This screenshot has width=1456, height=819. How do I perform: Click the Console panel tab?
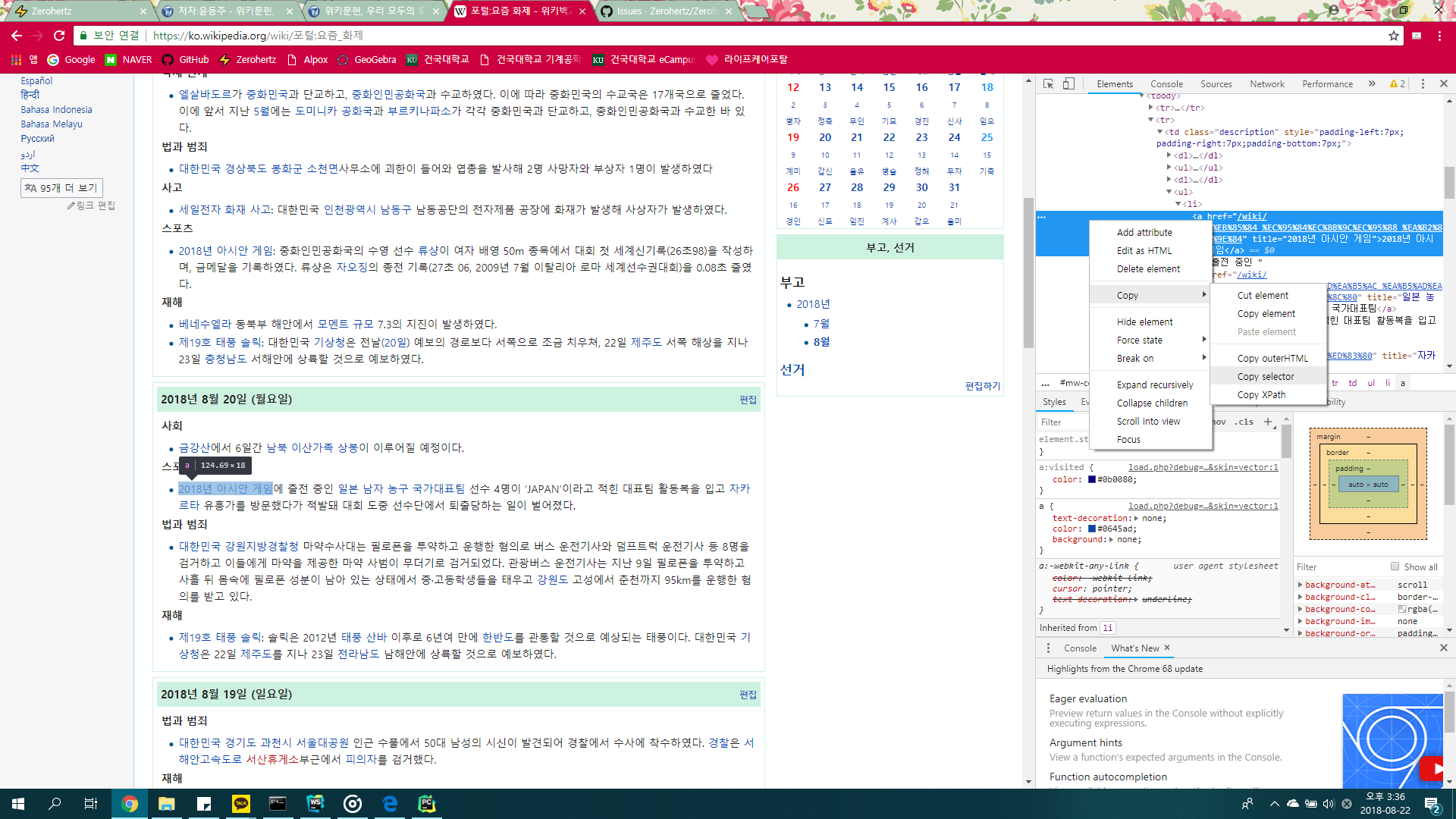coord(1163,84)
